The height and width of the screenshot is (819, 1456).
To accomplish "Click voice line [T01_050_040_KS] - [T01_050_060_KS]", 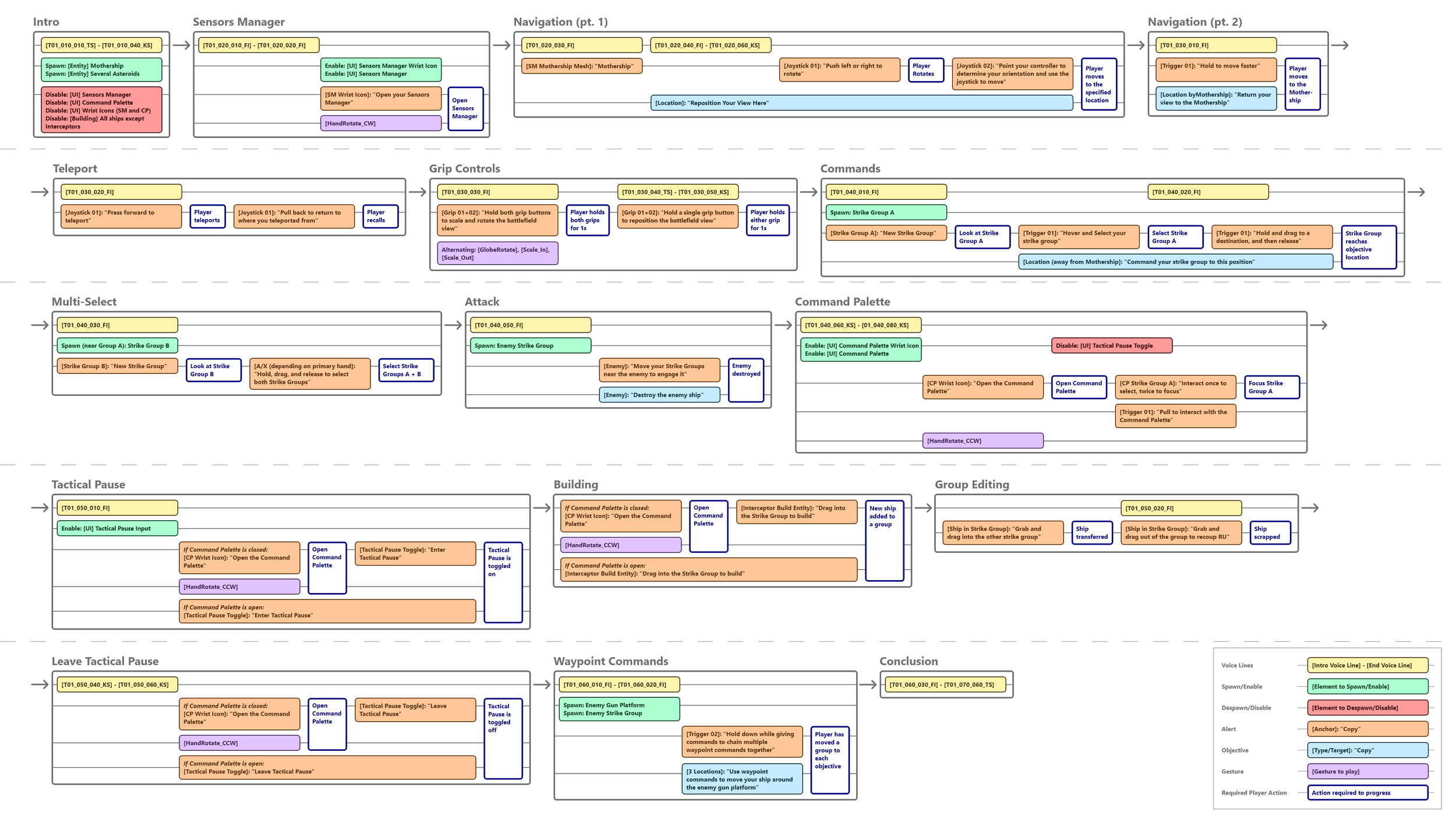I will (x=117, y=685).
